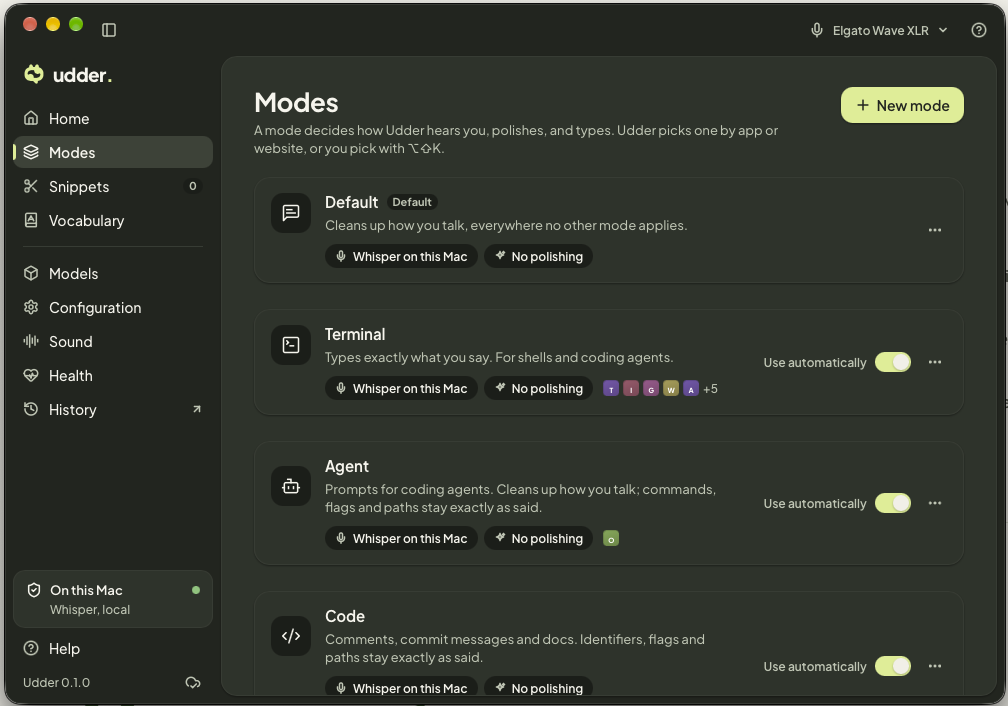Open Models in the sidebar
The width and height of the screenshot is (1008, 706).
113,273
